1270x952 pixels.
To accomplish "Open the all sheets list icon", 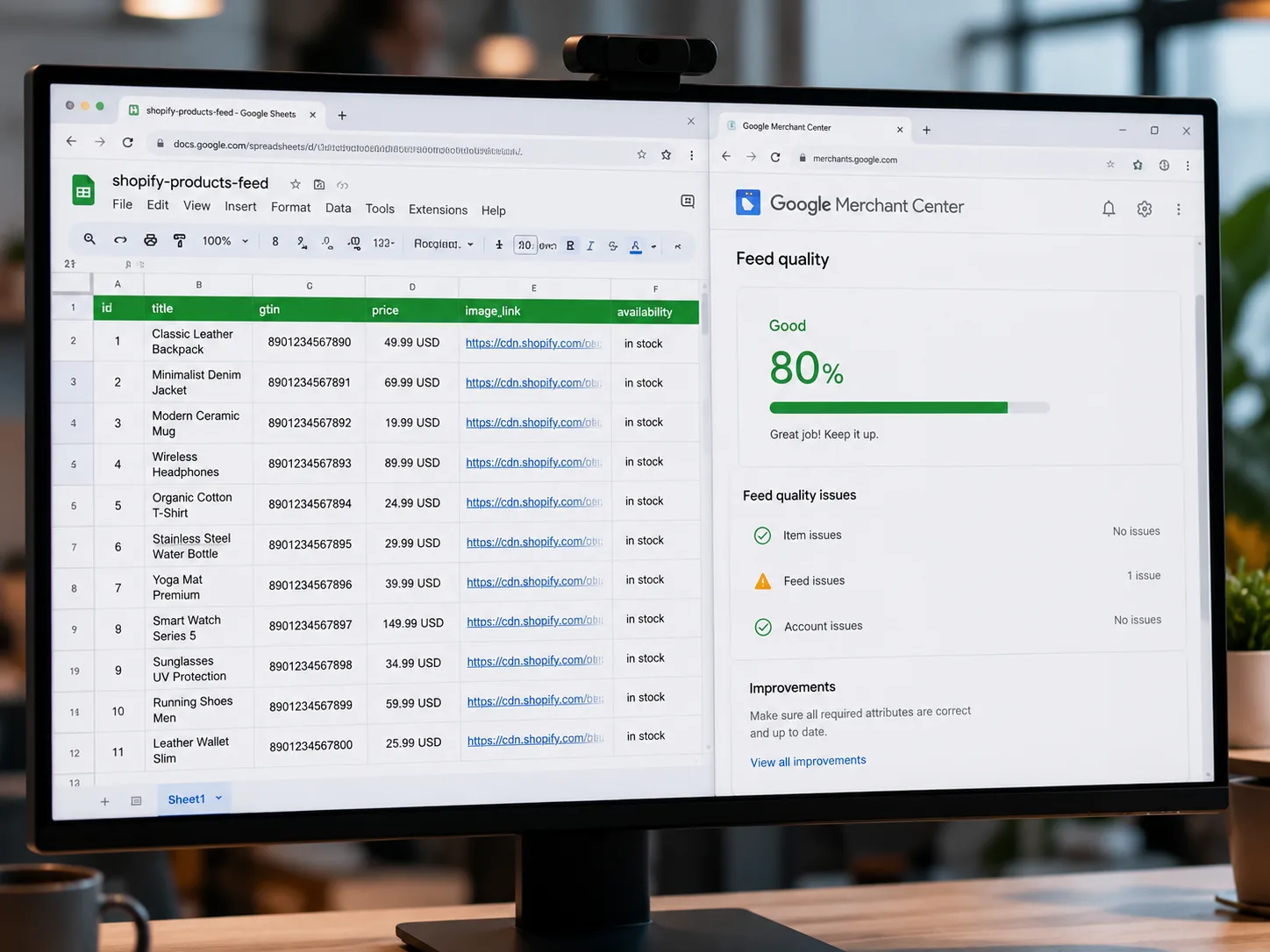I will point(136,801).
